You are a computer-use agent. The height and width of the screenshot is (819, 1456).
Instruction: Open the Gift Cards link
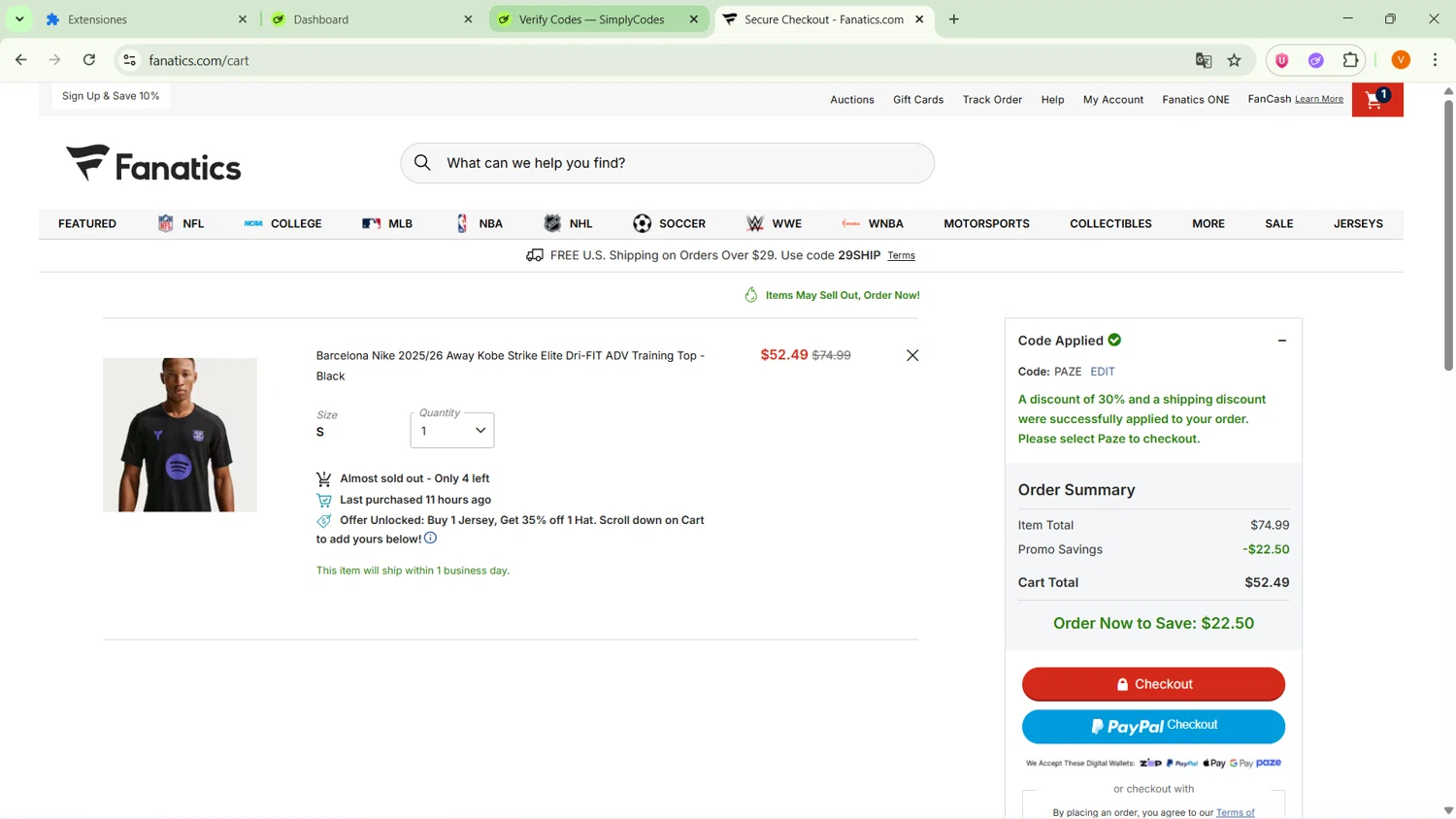tap(918, 100)
